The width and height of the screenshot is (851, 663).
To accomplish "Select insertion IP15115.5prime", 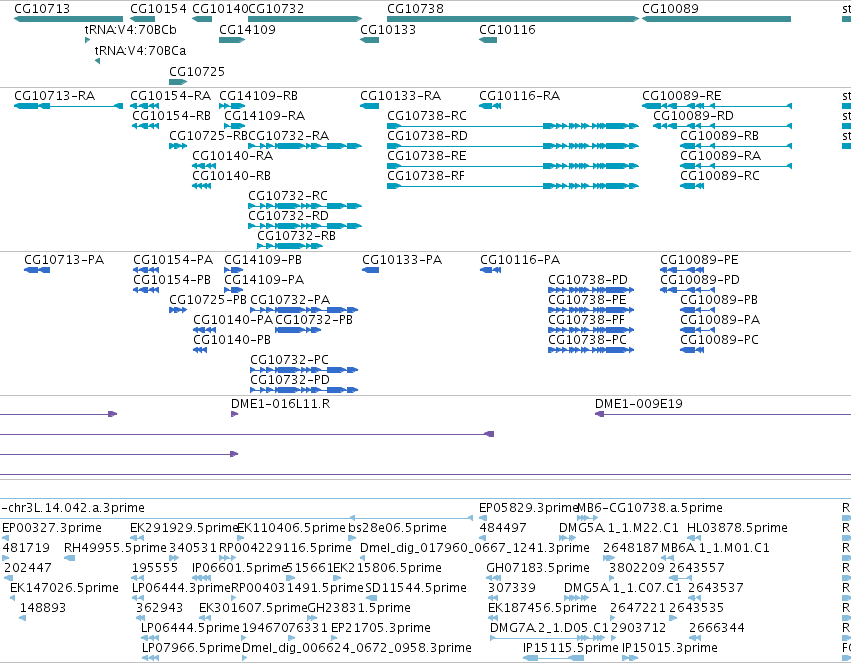I will click(570, 648).
